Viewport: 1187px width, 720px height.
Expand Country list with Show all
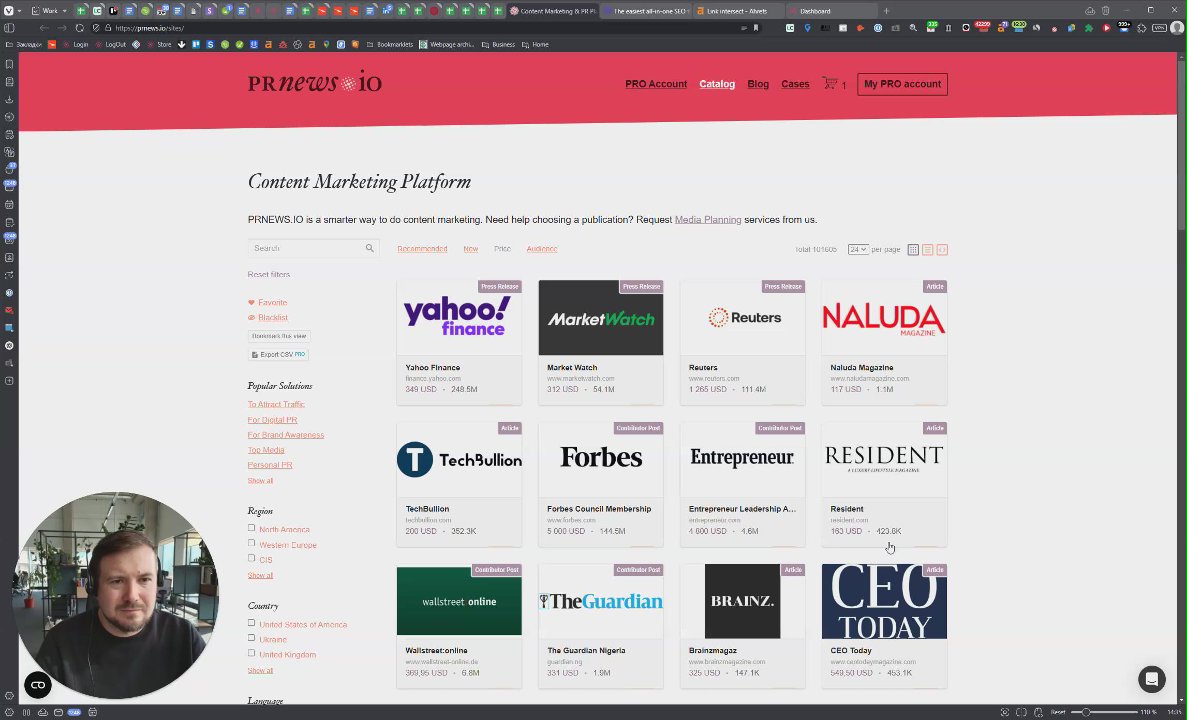click(x=260, y=671)
